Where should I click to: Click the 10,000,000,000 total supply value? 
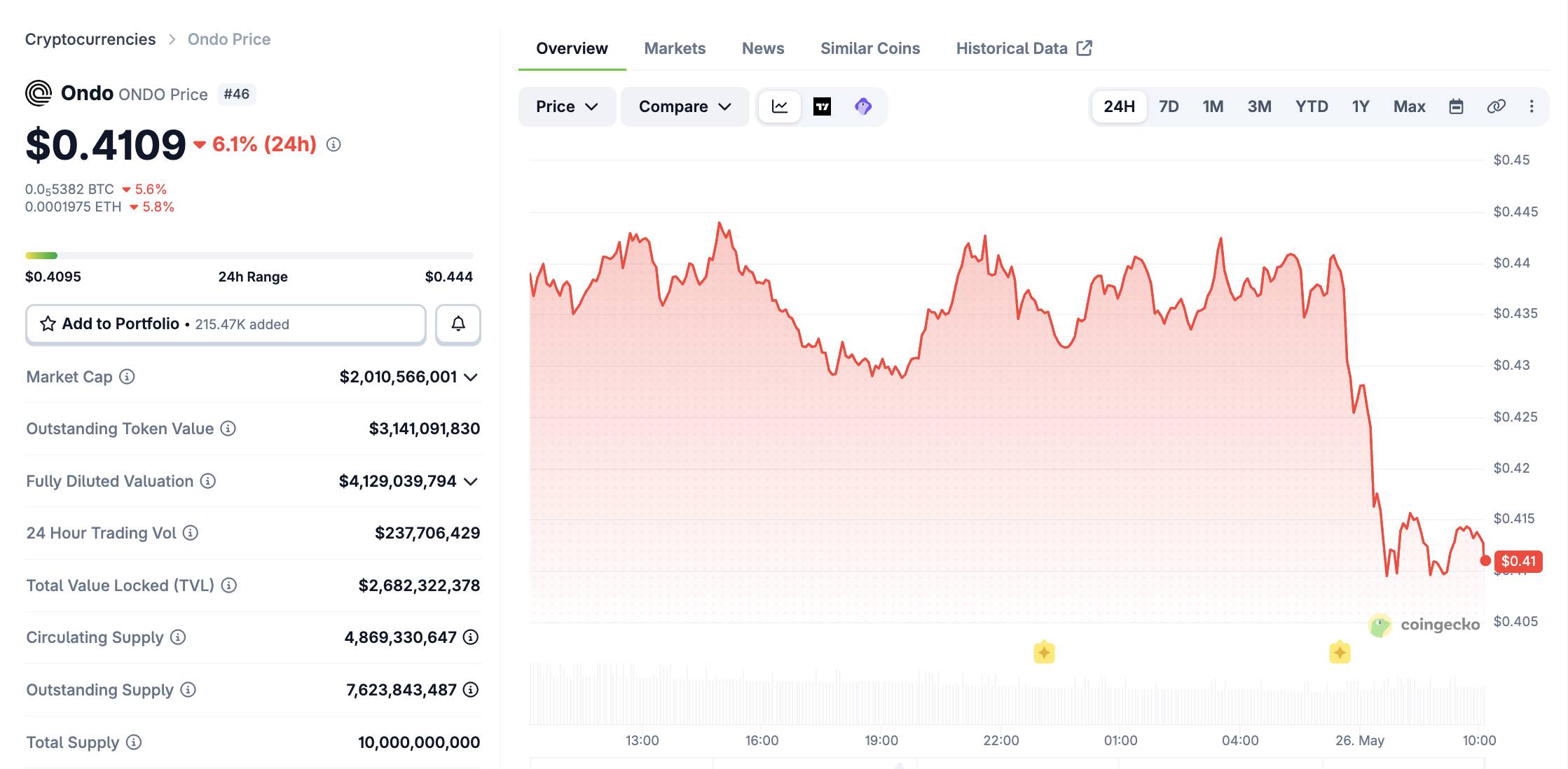point(419,742)
